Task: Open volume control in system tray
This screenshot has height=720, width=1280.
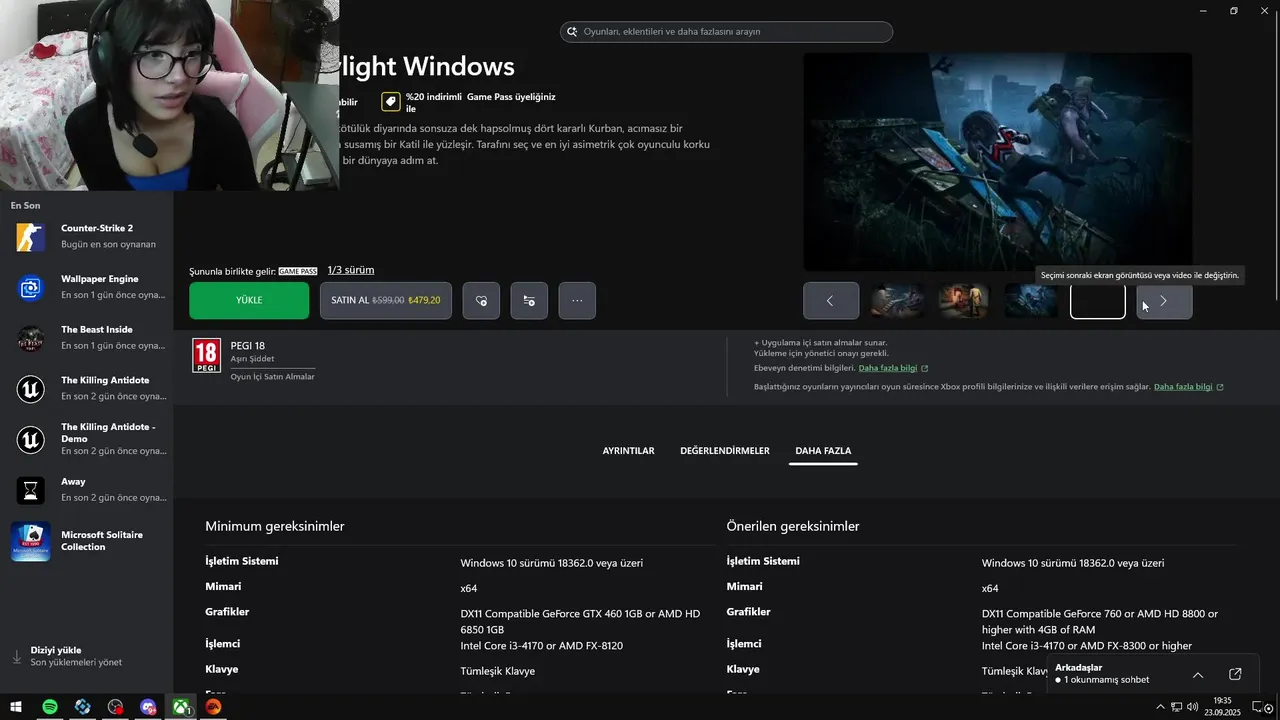Action: pyautogui.click(x=1193, y=707)
